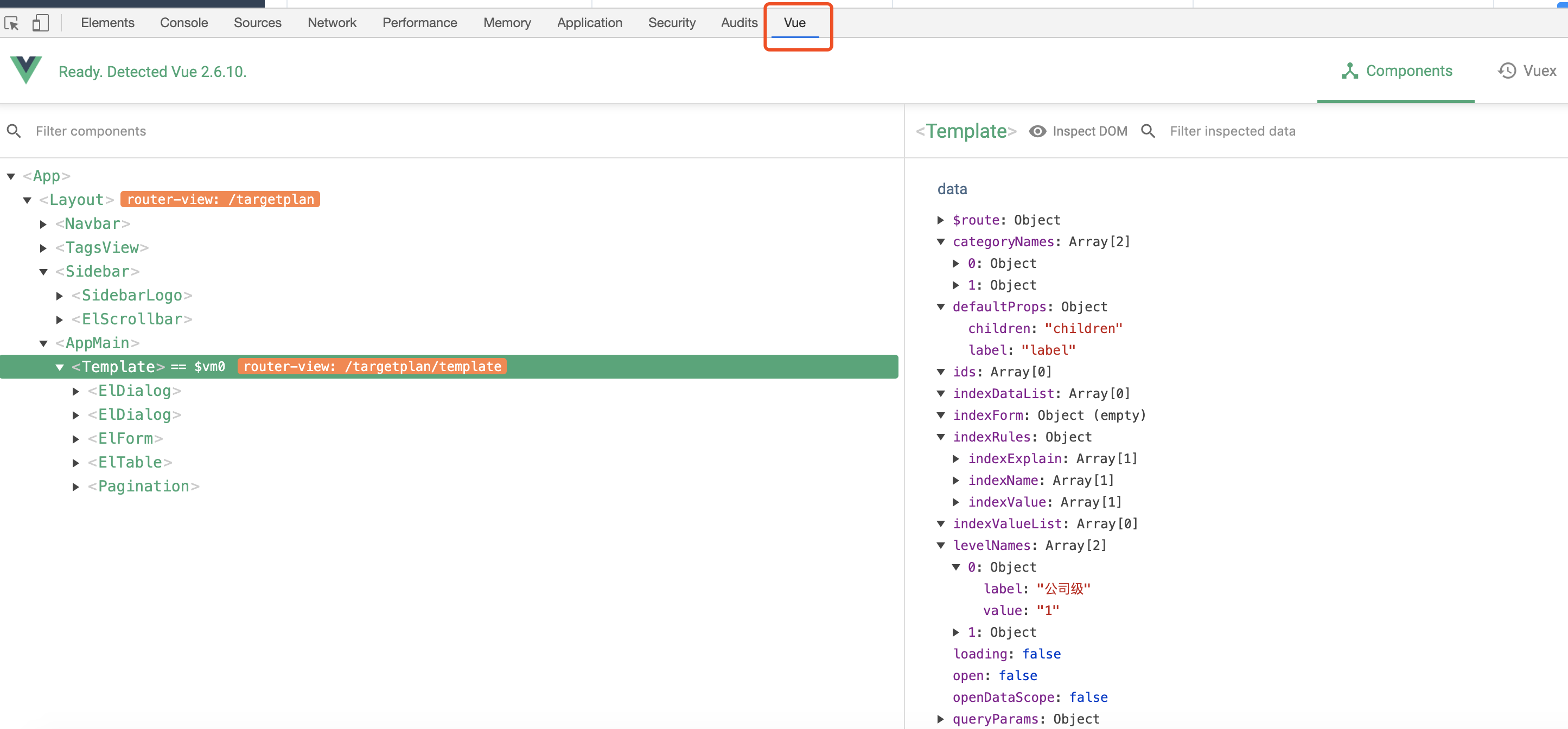Expand the ElTable component node
The image size is (1568, 729).
pos(75,463)
